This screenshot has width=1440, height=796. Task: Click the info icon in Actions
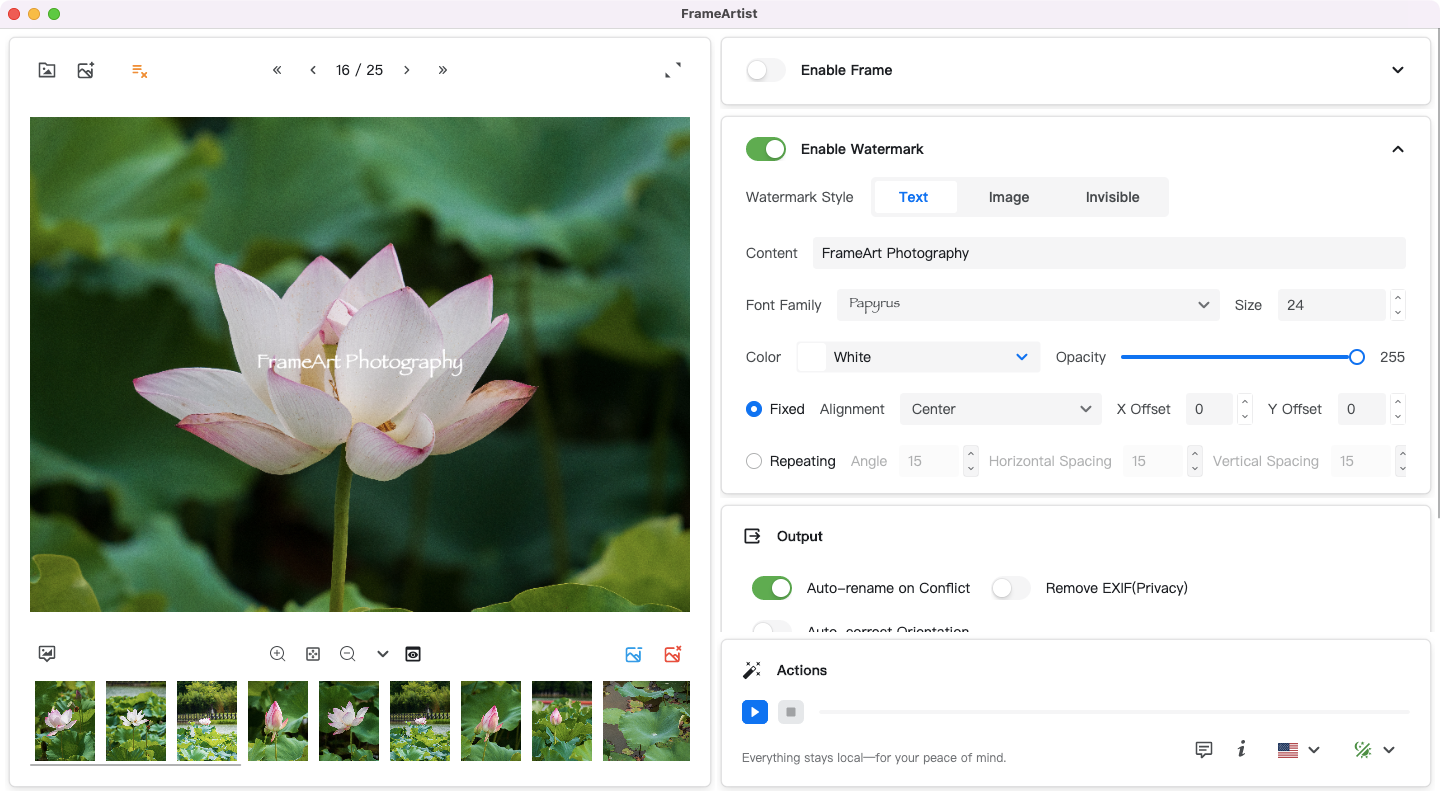pos(1241,749)
